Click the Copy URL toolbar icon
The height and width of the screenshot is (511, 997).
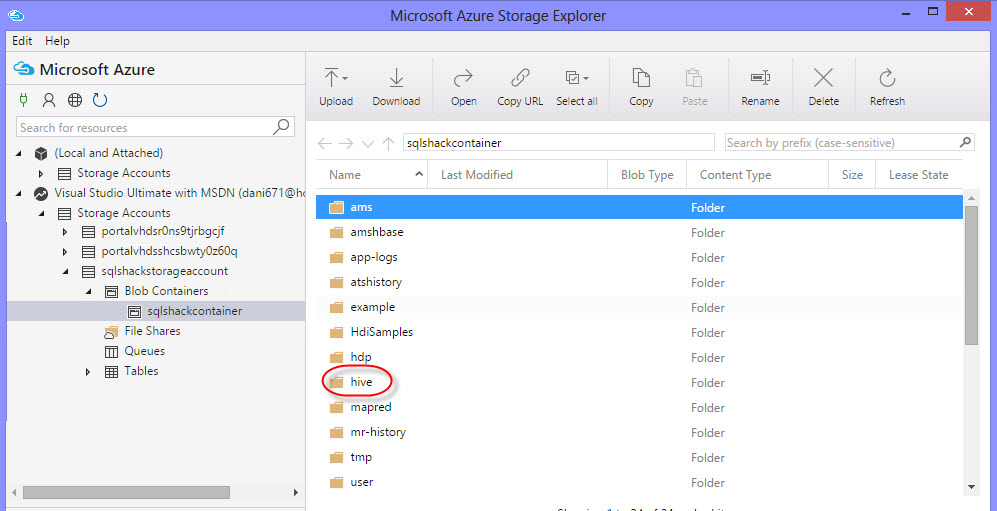520,79
